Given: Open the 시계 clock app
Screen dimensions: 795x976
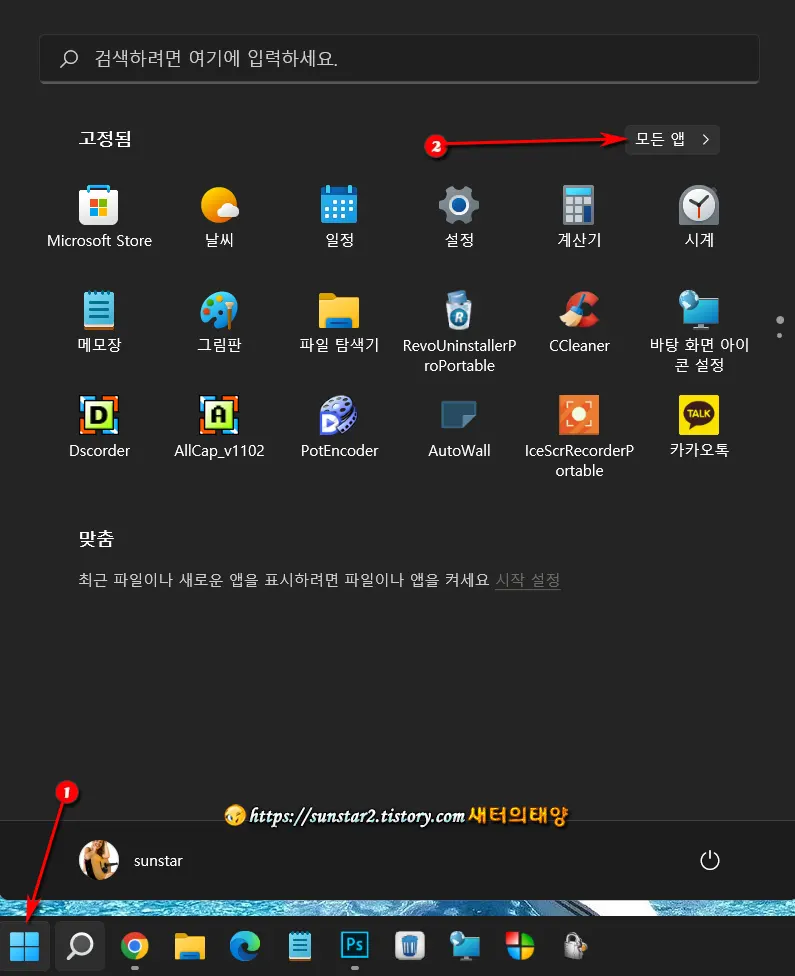Looking at the screenshot, I should pyautogui.click(x=699, y=216).
